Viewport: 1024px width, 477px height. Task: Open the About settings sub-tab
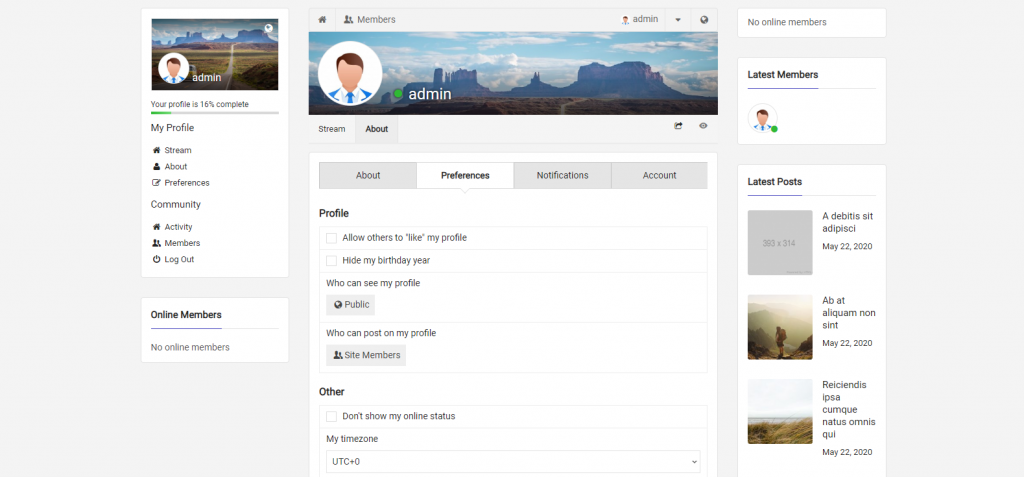click(368, 175)
